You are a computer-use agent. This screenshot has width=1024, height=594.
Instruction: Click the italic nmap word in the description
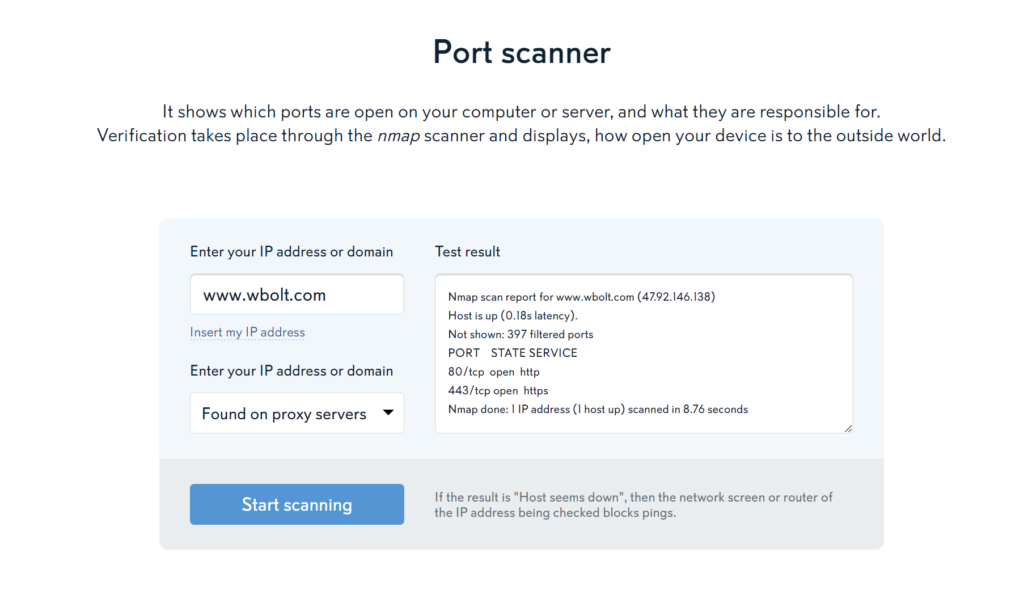(x=397, y=135)
